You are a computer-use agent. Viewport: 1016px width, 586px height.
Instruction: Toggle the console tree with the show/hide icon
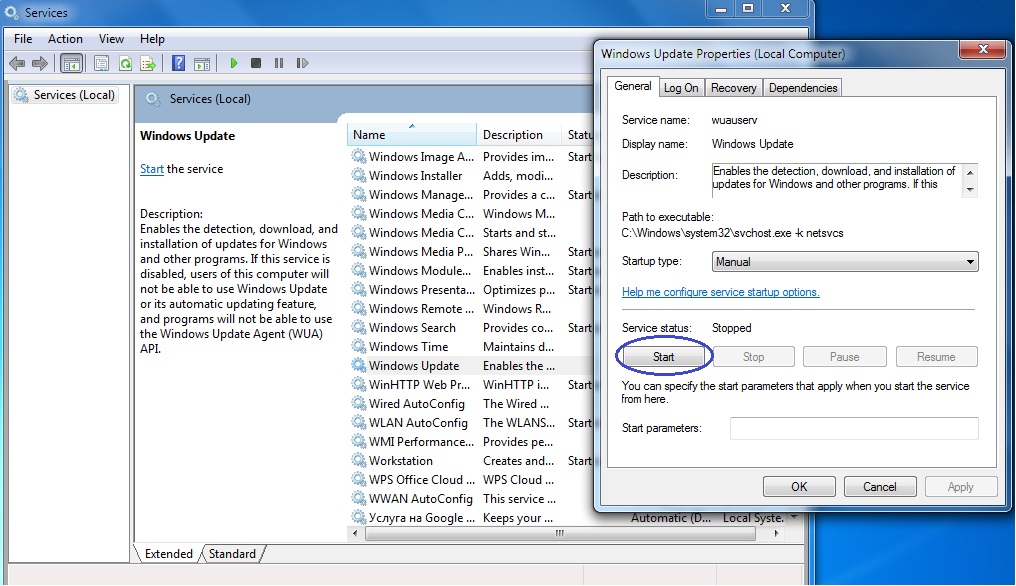tap(70, 62)
